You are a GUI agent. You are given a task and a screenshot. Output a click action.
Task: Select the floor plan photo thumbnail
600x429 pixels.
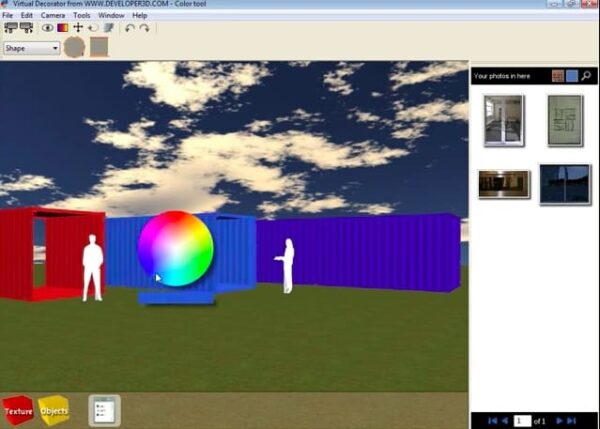click(x=565, y=121)
